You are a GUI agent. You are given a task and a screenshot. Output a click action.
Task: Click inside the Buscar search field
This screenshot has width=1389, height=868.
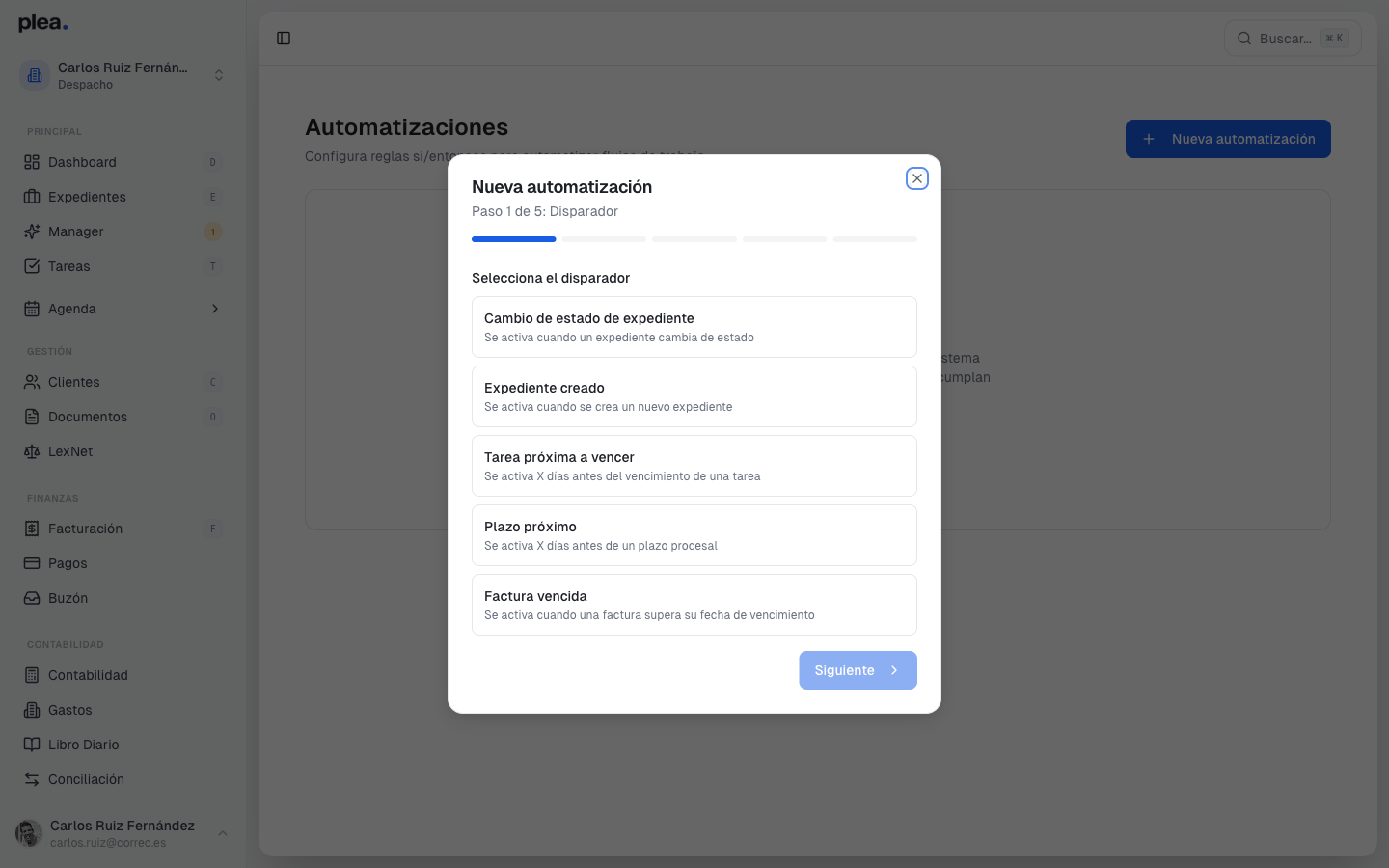(1293, 38)
